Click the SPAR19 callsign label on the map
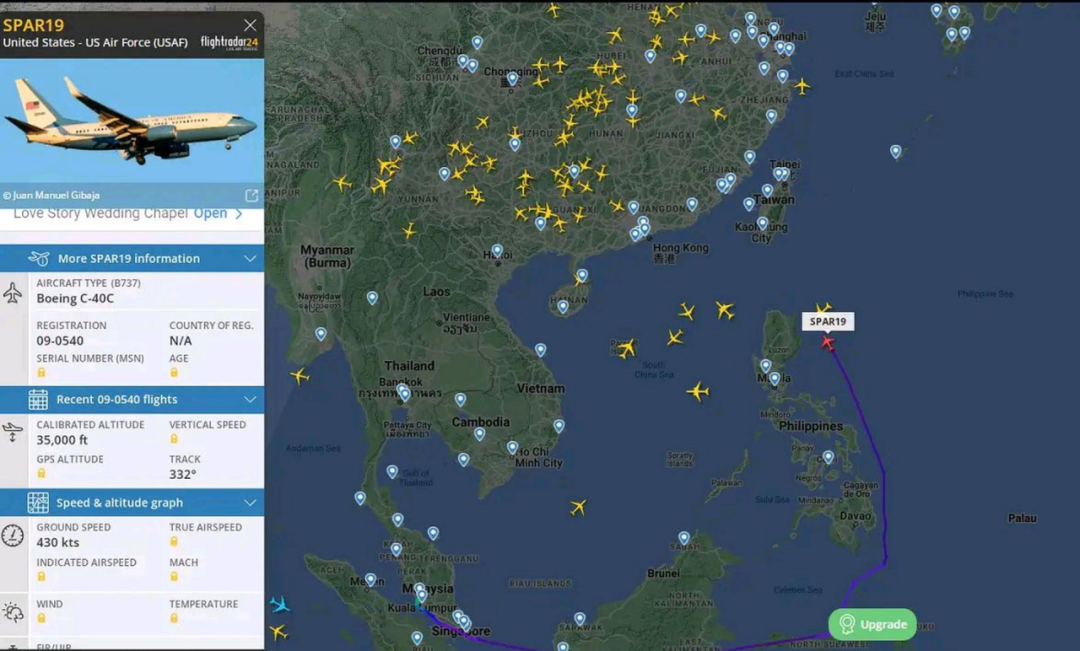The image size is (1080, 651). (x=828, y=321)
